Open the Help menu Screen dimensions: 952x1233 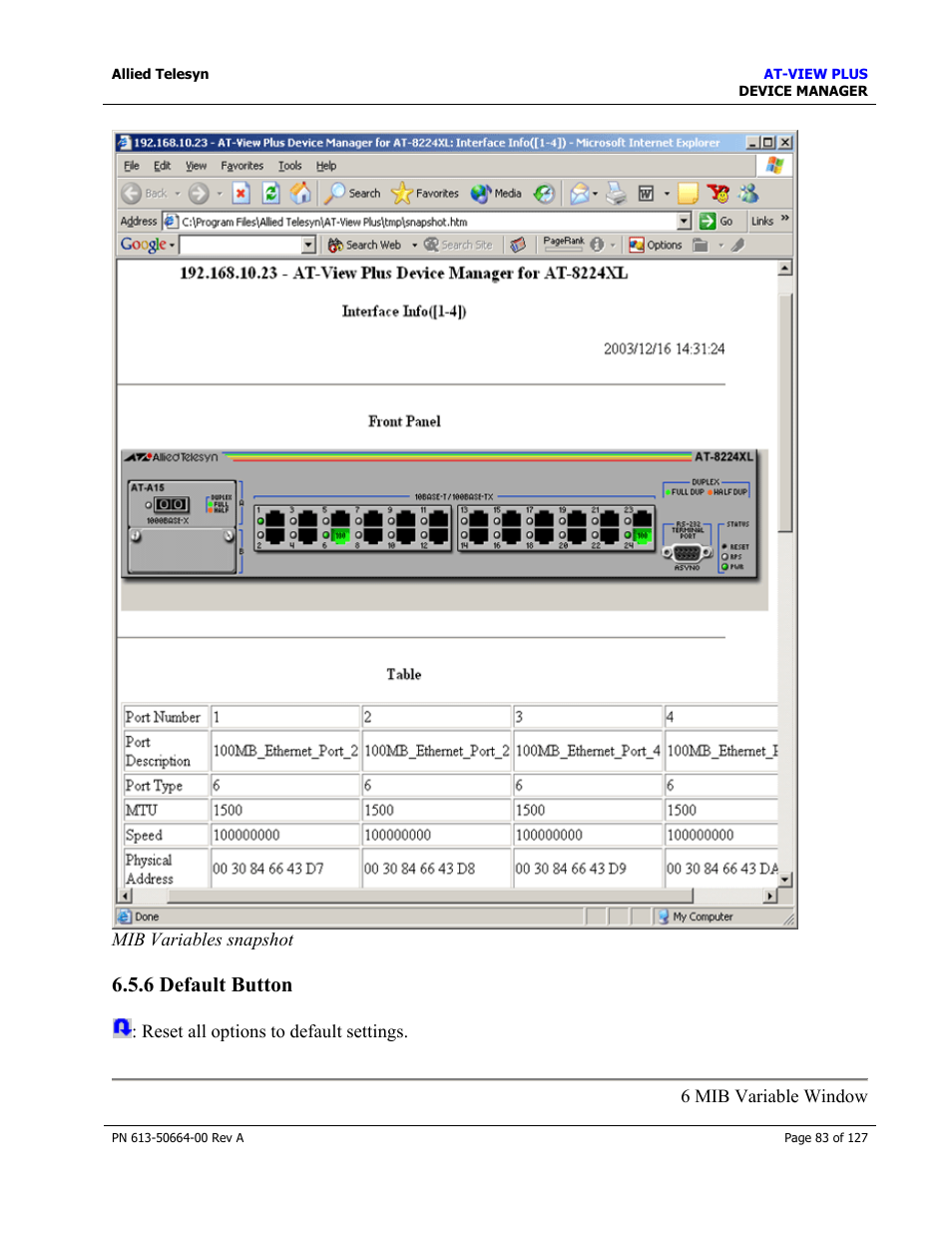click(x=326, y=166)
